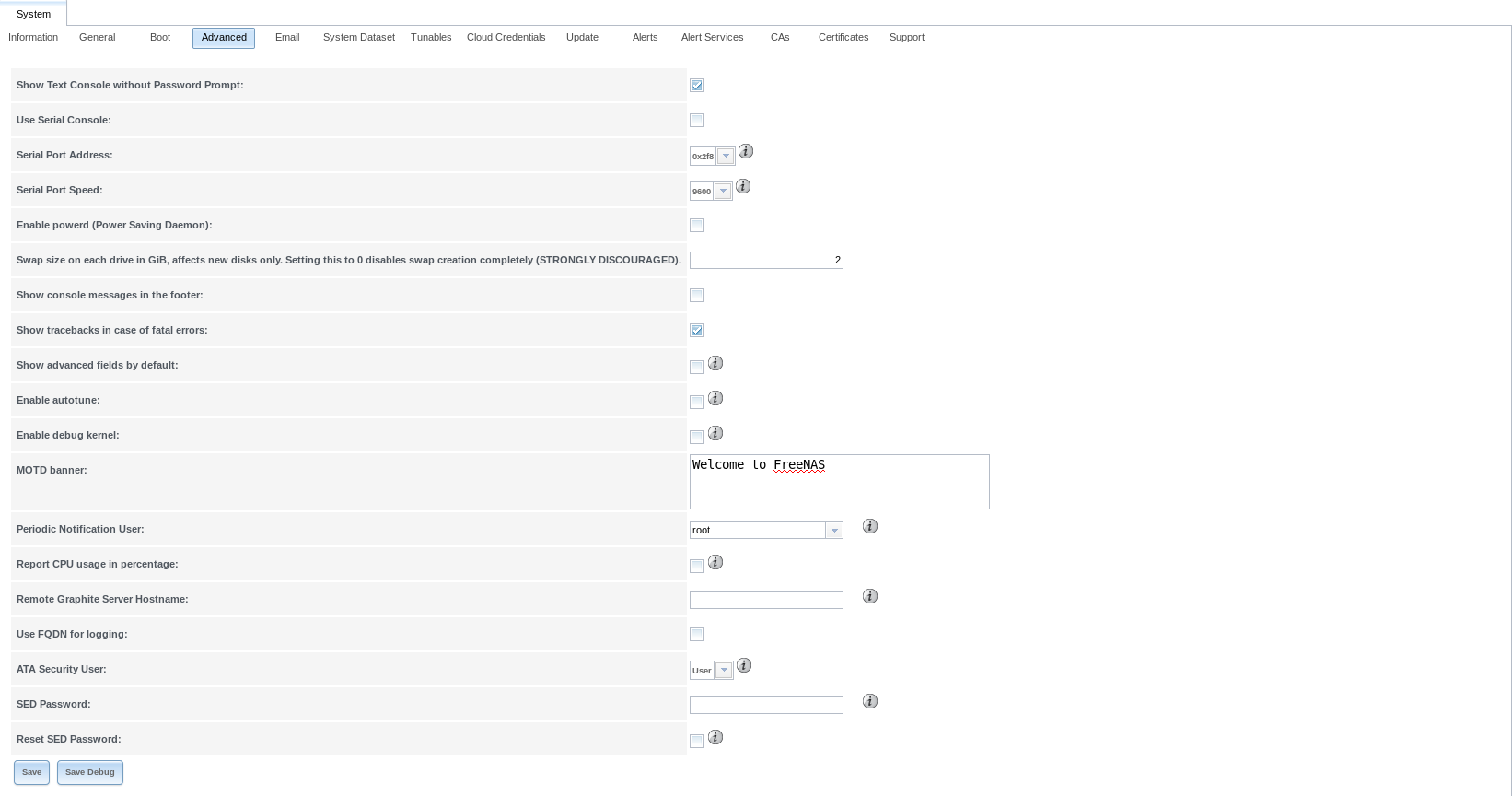Enable the Use Serial Console checkbox
The height and width of the screenshot is (796, 1512).
[697, 120]
